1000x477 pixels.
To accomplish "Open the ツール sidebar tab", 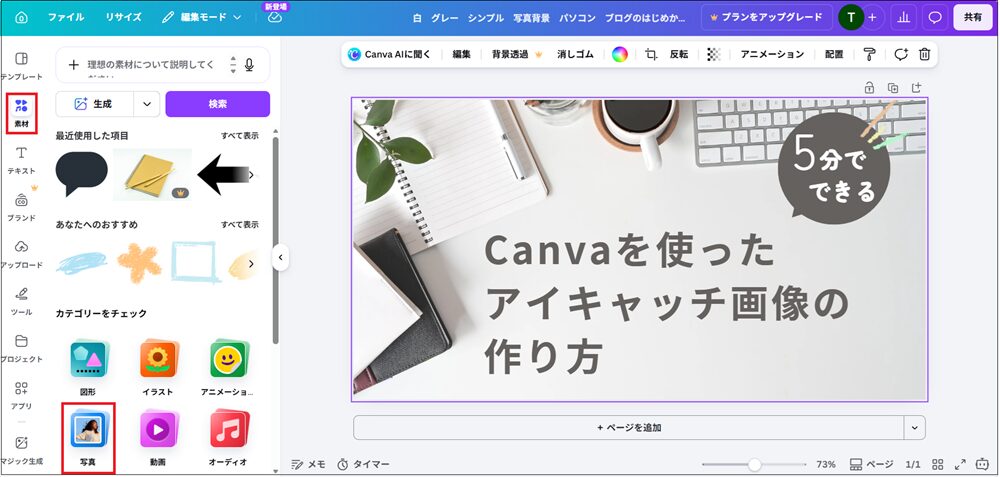I will point(21,302).
